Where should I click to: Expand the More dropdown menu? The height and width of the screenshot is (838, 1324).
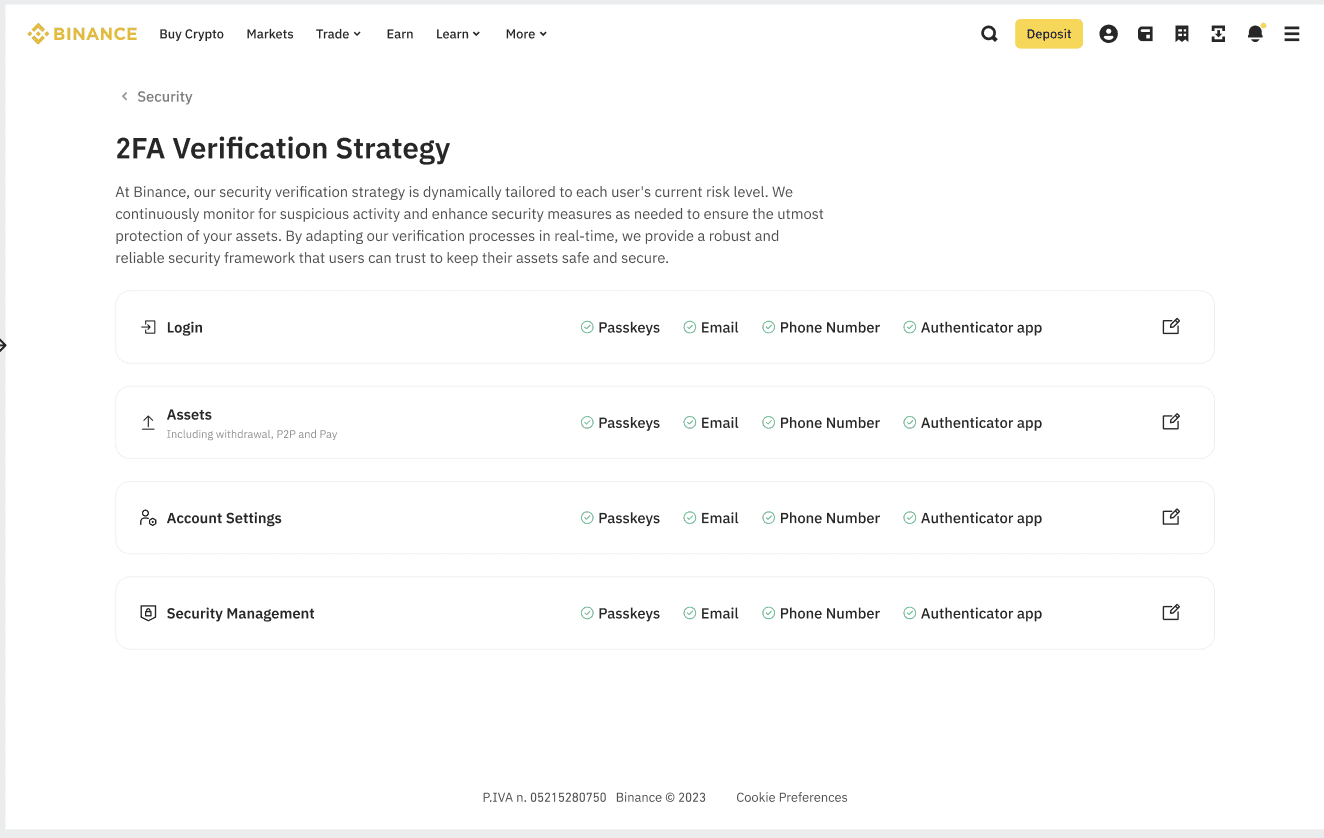(x=526, y=34)
